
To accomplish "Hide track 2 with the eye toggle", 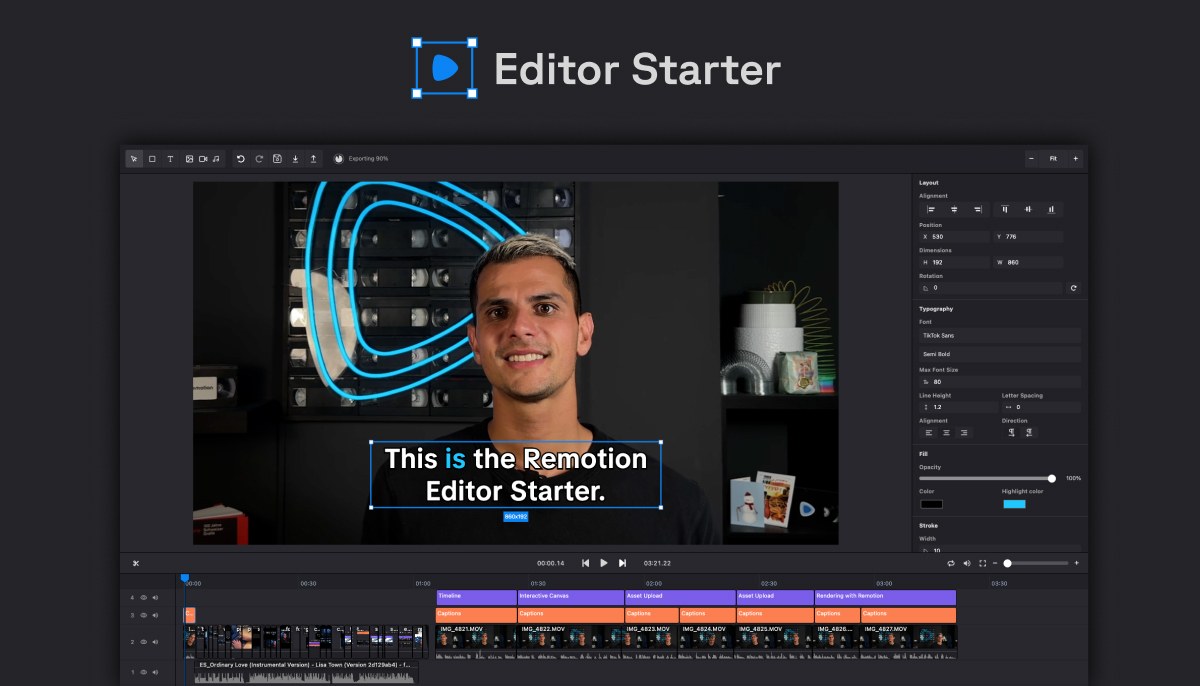I will [144, 642].
